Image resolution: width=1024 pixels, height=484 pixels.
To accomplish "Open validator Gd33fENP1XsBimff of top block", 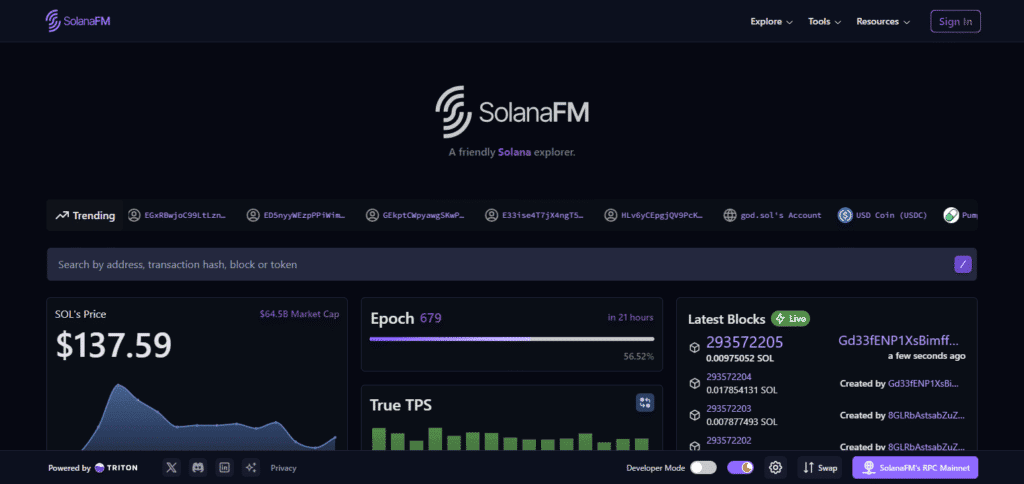I will click(901, 340).
